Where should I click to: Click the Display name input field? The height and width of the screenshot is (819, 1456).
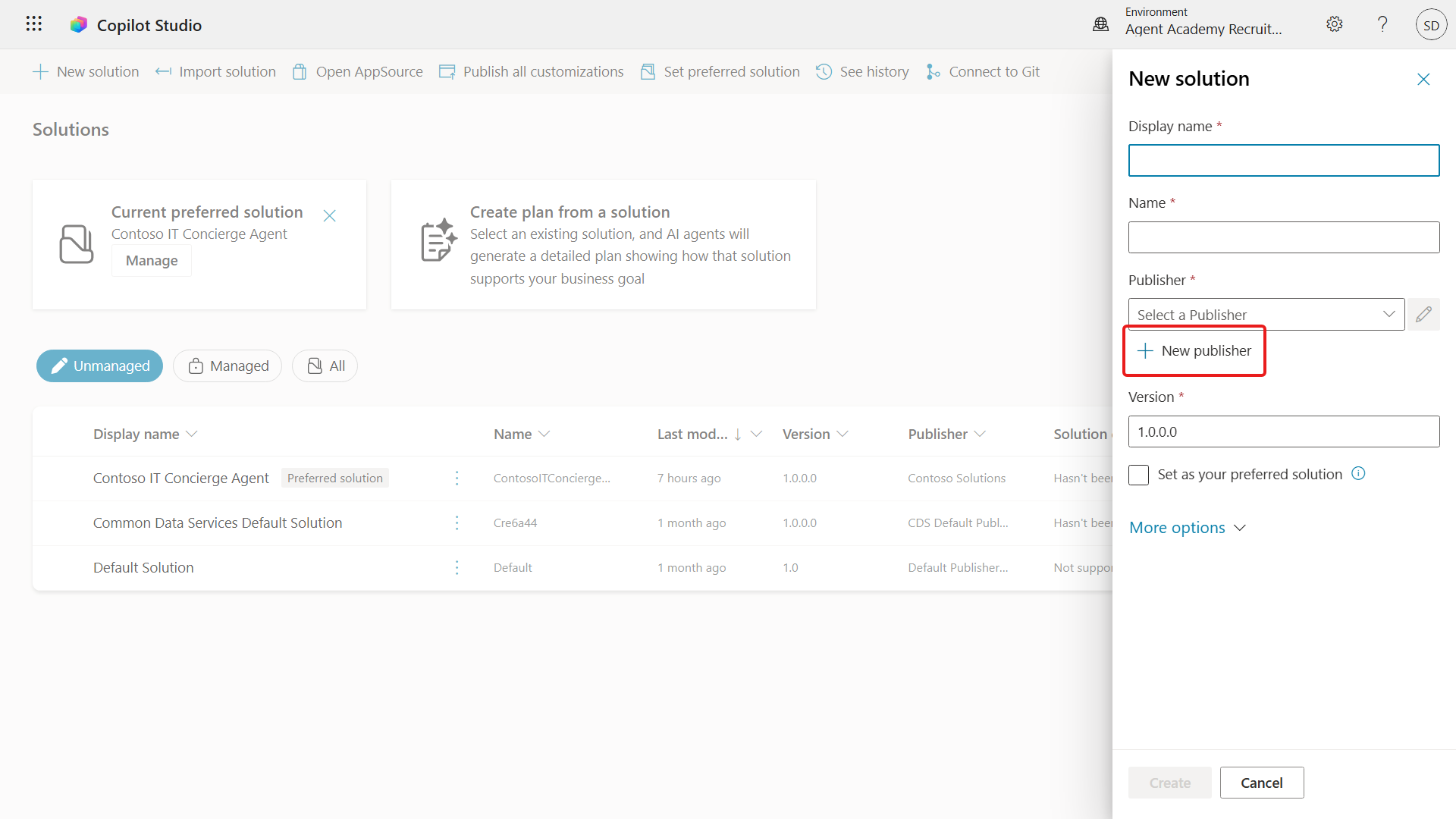coord(1284,160)
